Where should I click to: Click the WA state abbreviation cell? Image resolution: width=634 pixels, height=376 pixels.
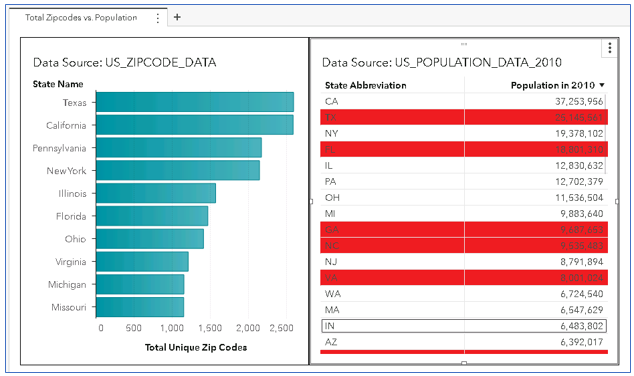(x=393, y=294)
